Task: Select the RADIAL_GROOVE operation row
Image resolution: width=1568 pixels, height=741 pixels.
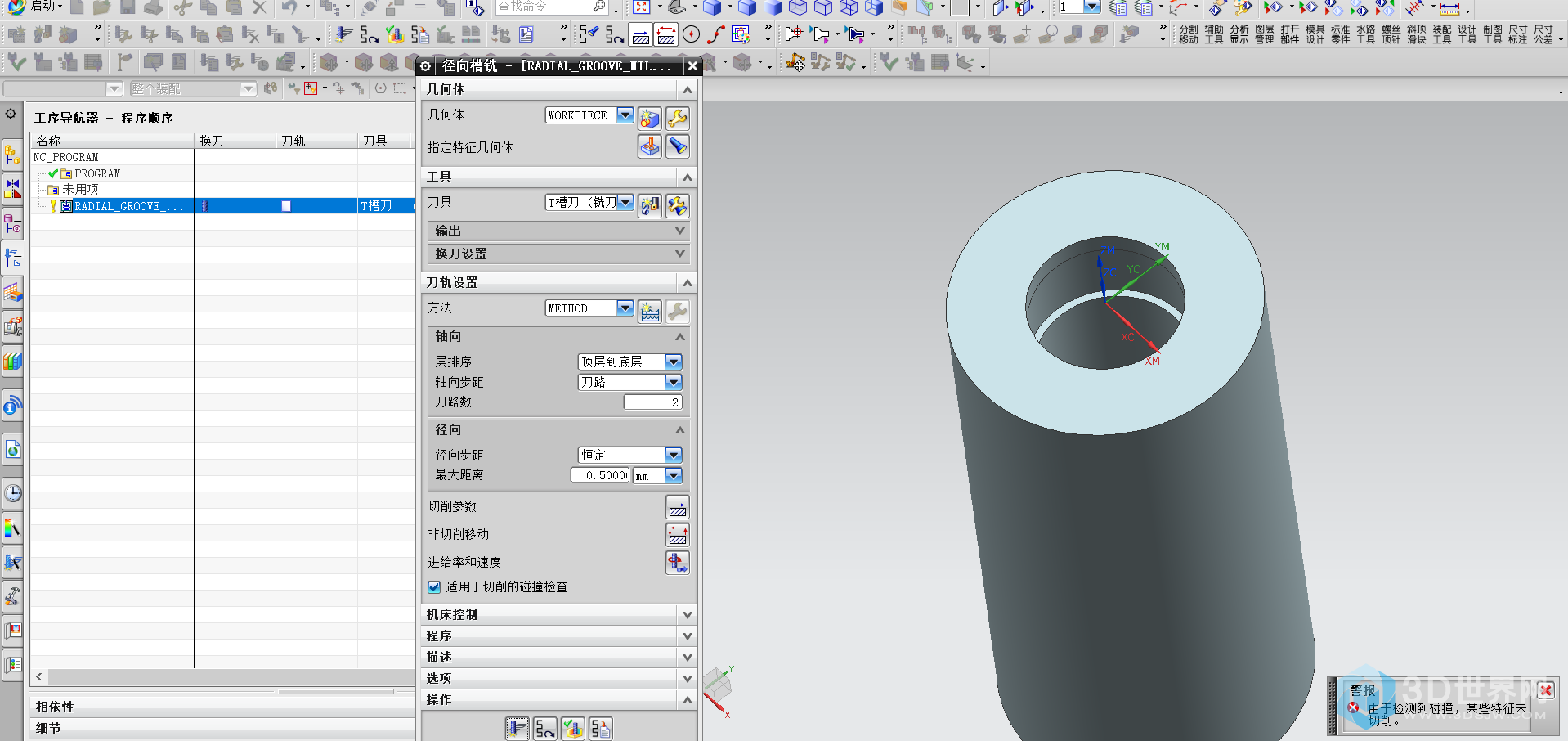Action: [223, 206]
